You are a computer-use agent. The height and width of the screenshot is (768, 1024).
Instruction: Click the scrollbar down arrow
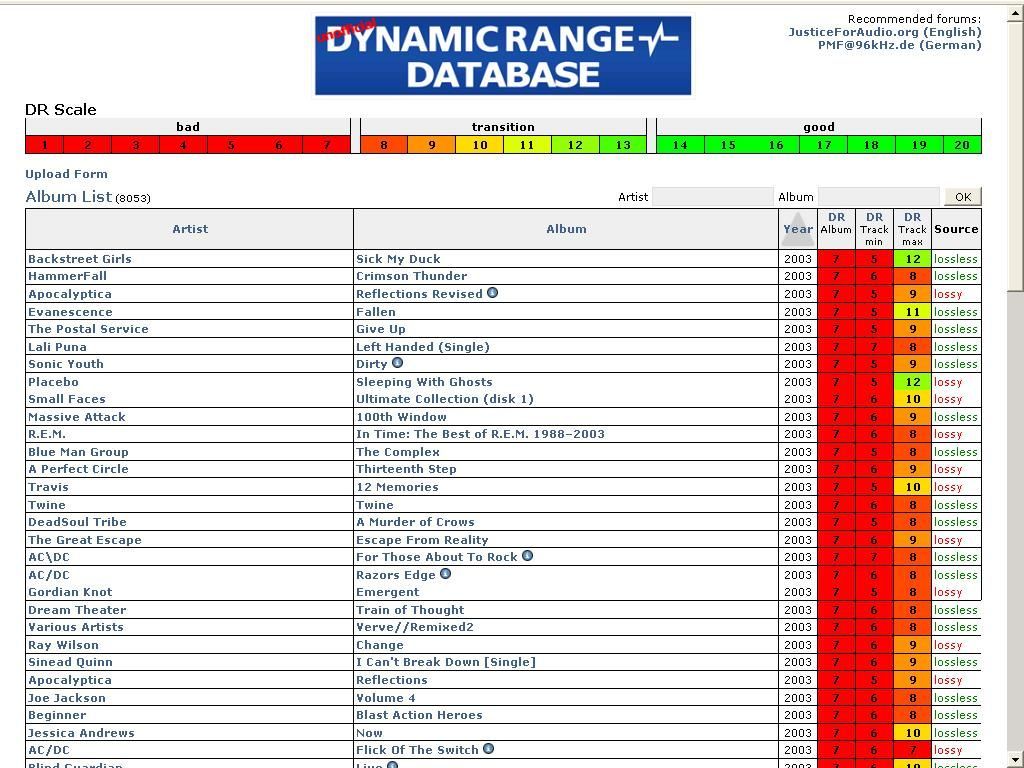1016,761
